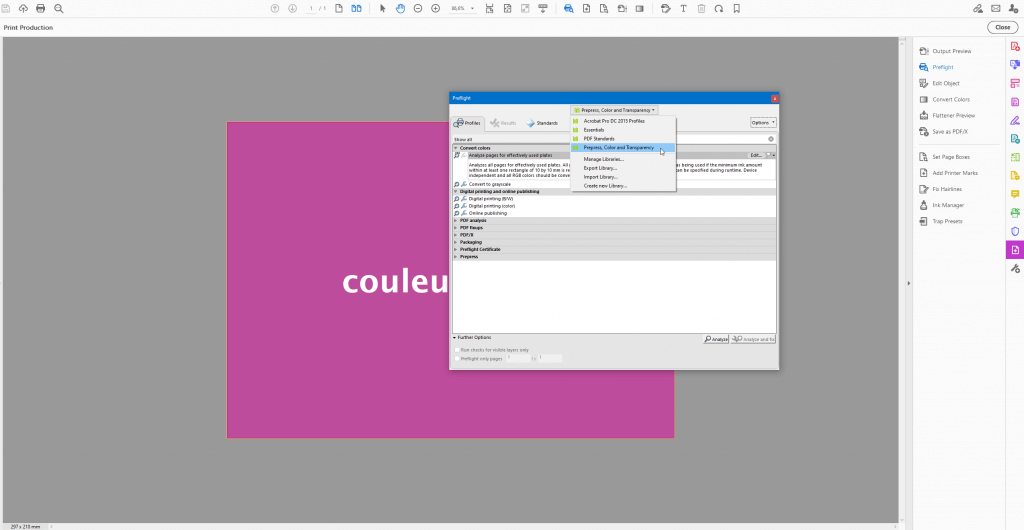The width and height of the screenshot is (1024, 530).
Task: Click the Zoom In plus icon
Action: point(435,8)
